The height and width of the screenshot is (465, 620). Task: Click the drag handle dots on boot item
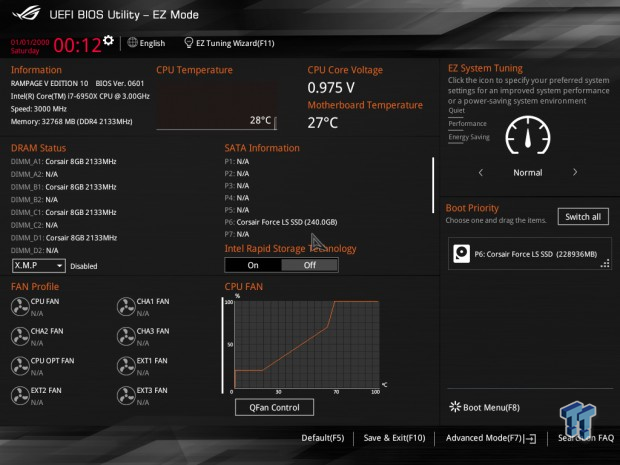(605, 264)
